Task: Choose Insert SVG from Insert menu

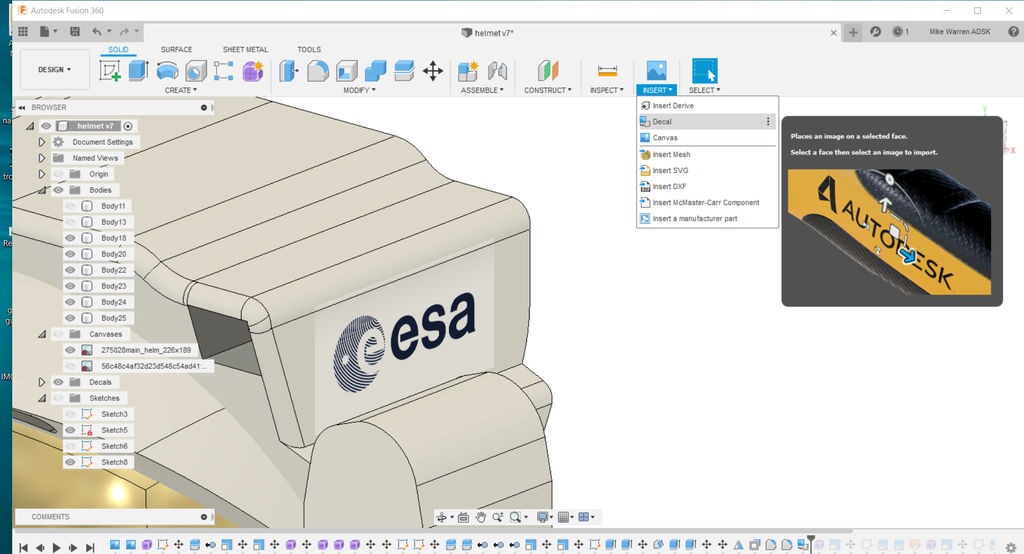Action: coord(670,171)
